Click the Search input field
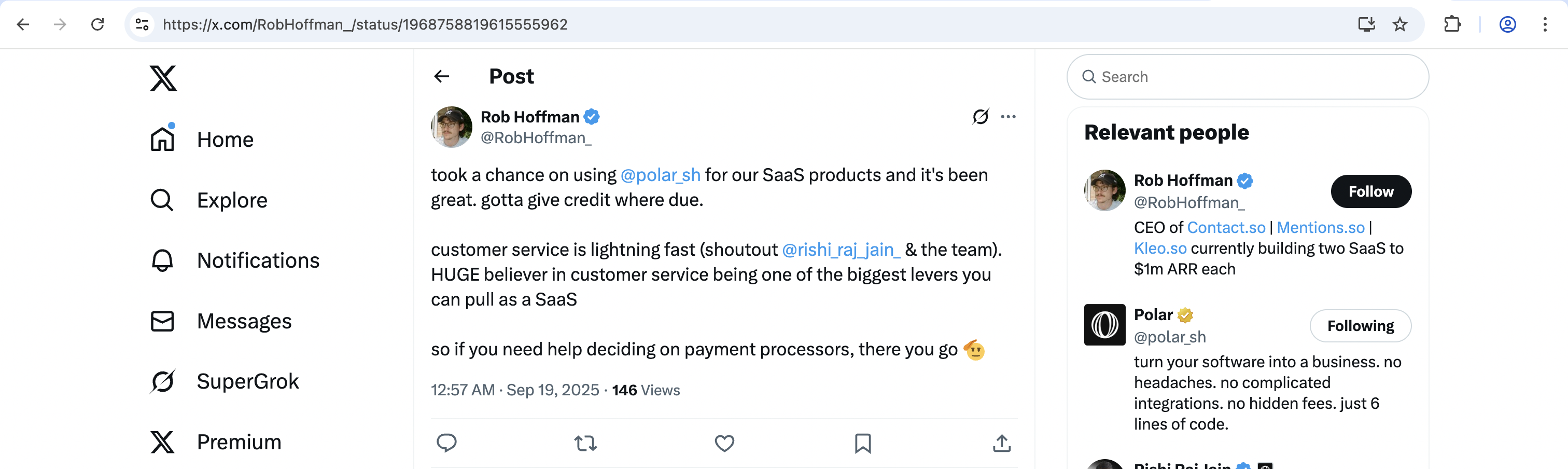Viewport: 1568px width, 469px height. pyautogui.click(x=1246, y=77)
